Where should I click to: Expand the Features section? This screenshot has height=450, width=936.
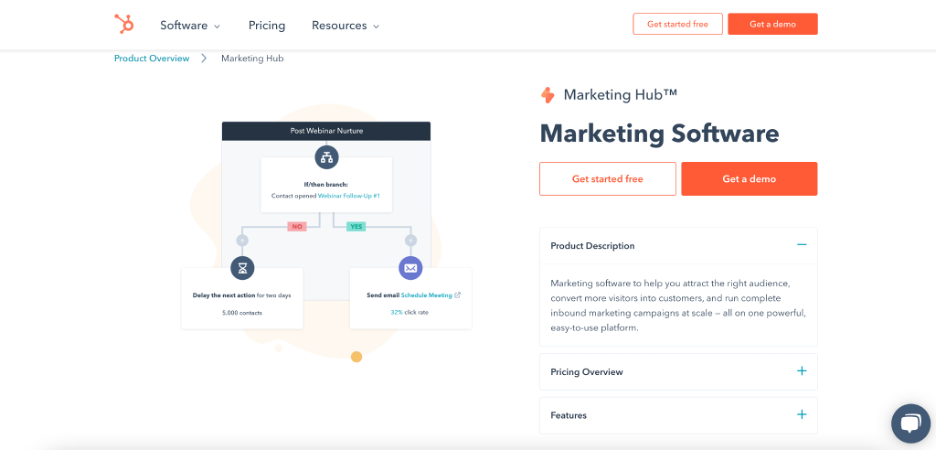pos(678,415)
